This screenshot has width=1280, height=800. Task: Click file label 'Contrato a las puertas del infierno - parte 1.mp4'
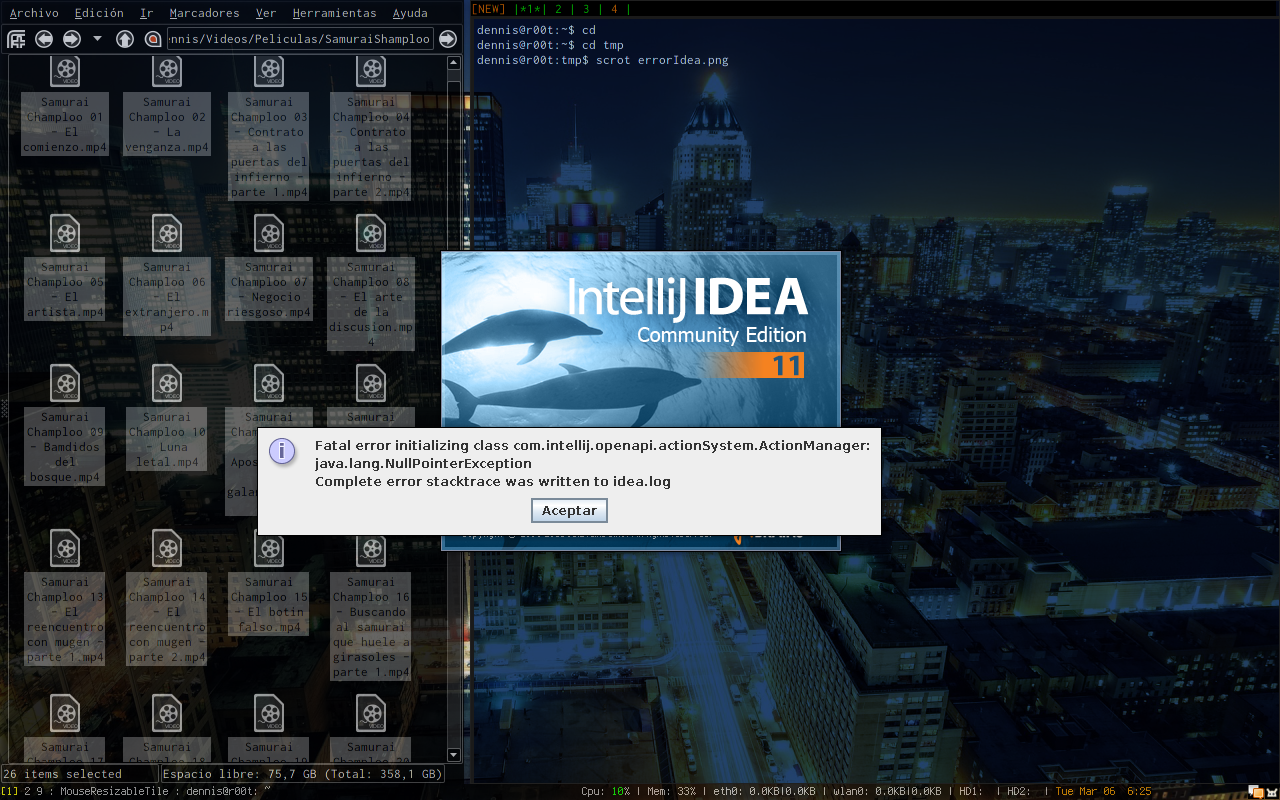tap(269, 146)
